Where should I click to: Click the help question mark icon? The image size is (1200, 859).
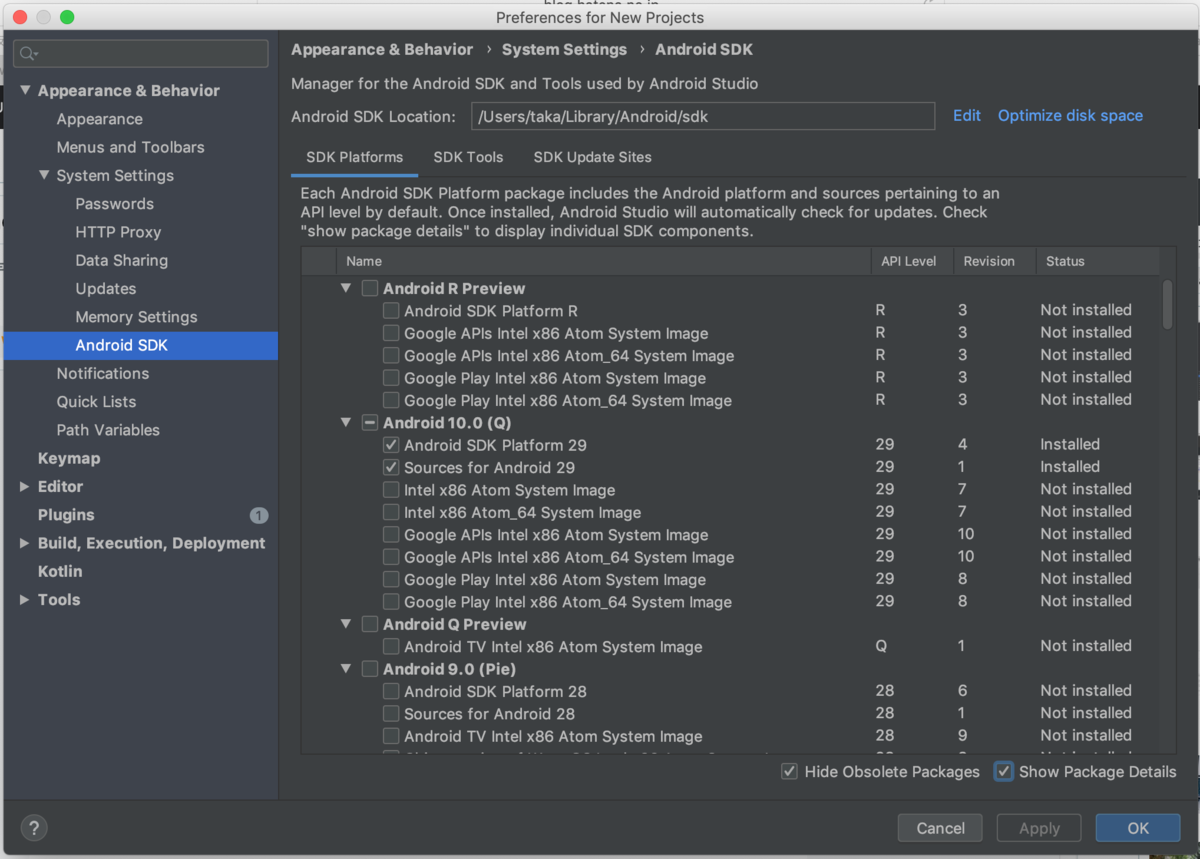point(33,828)
